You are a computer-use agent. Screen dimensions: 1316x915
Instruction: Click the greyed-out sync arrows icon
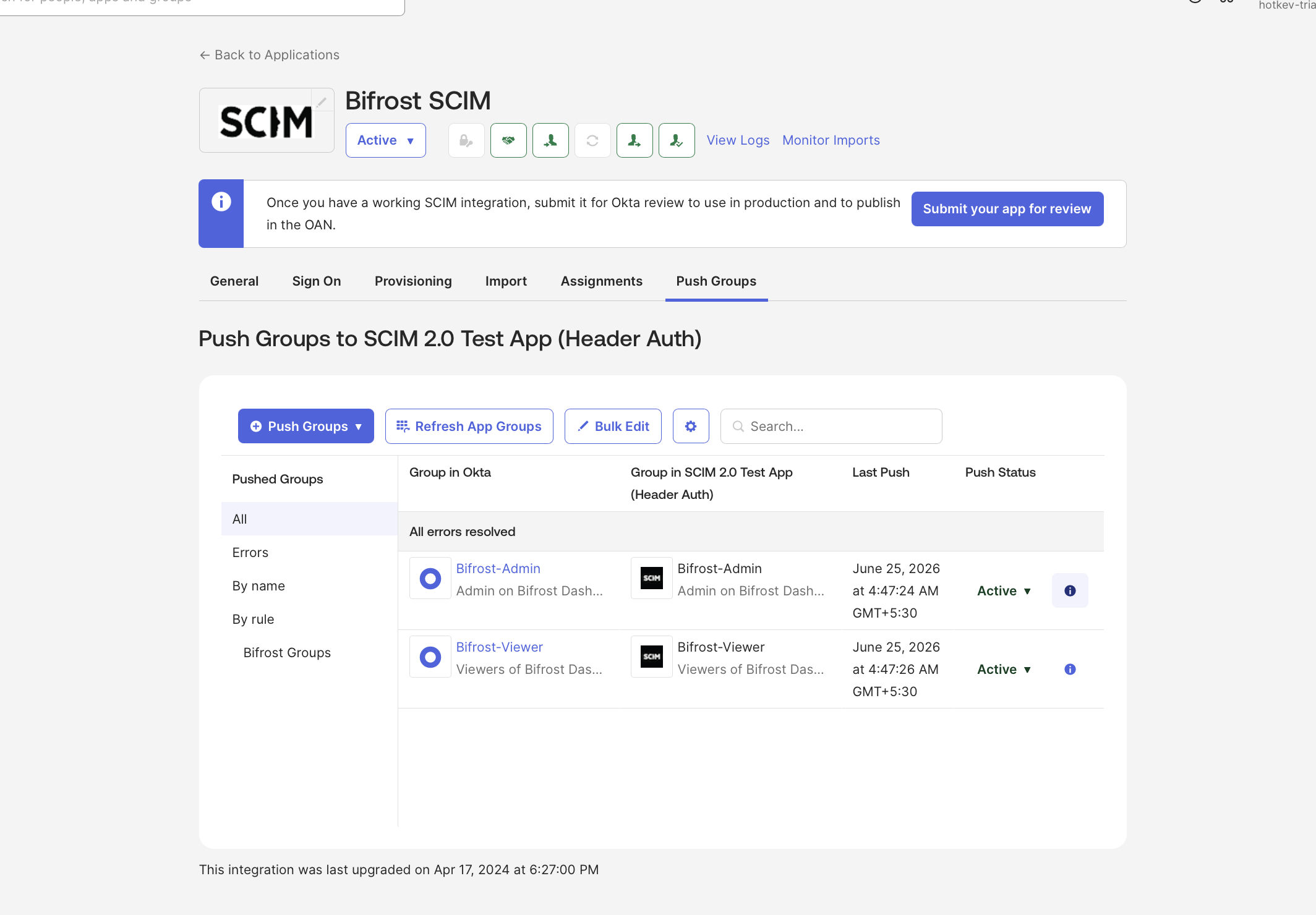592,140
